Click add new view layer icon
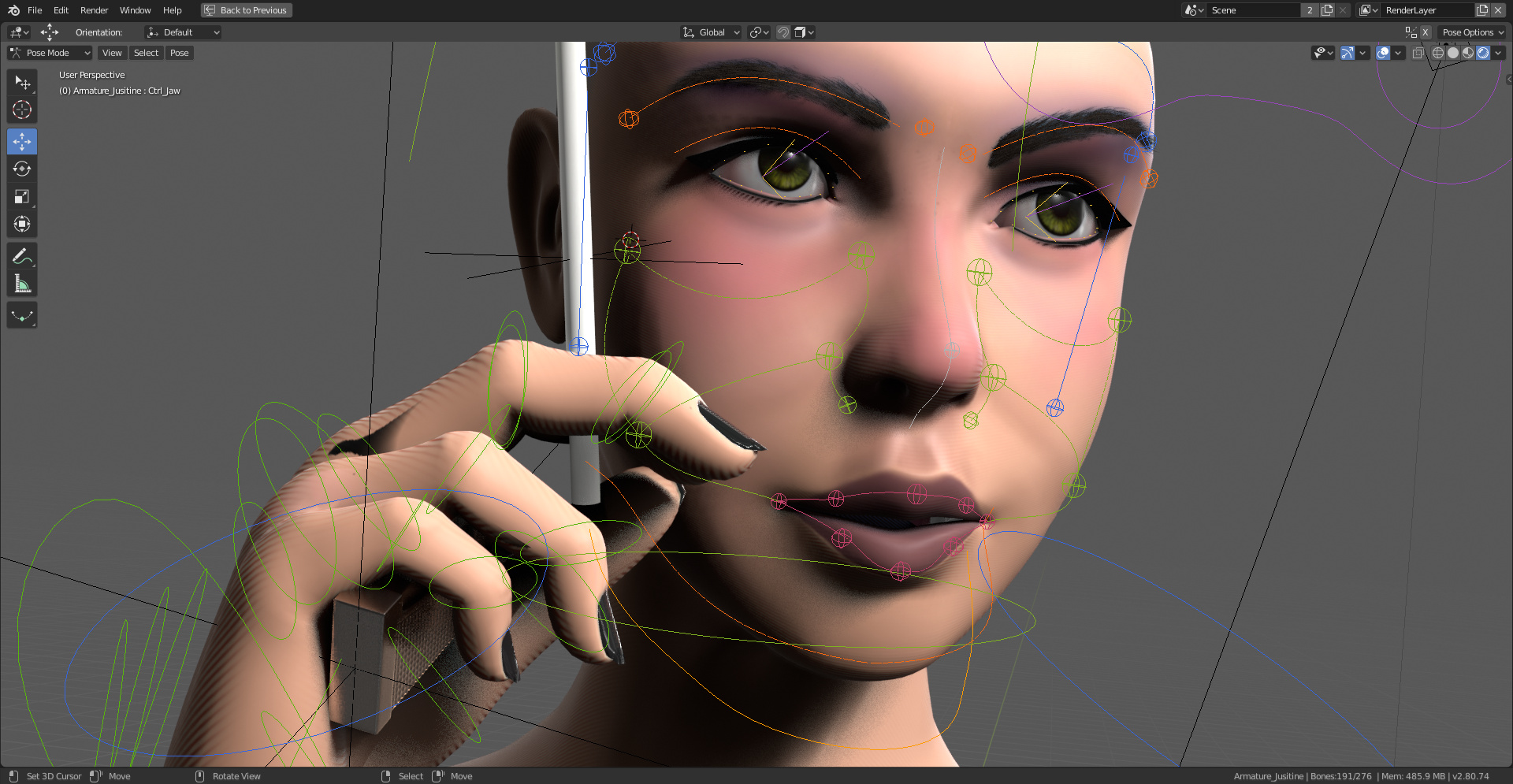The height and width of the screenshot is (784, 1513). click(1482, 10)
